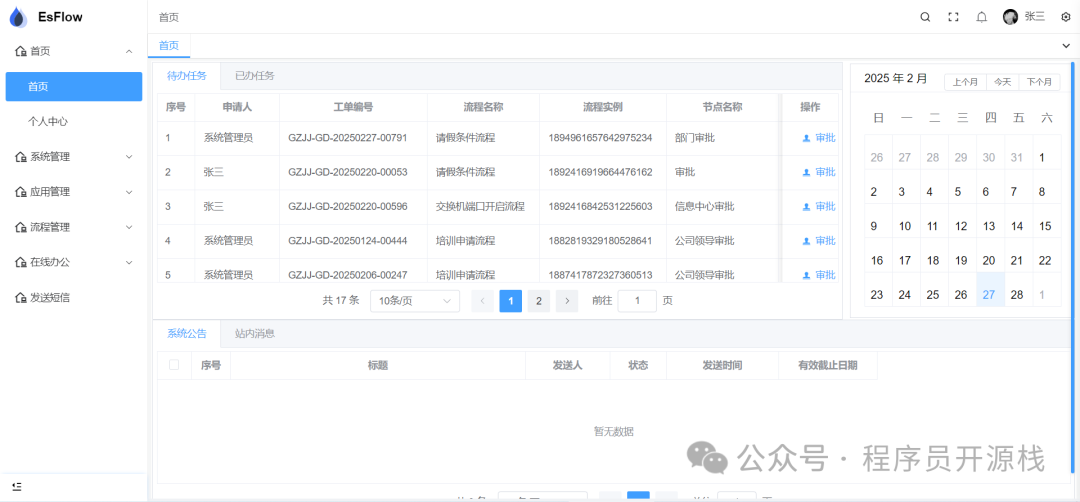The image size is (1080, 502).
Task: Expand the 在线办公 menu chevron
Action: (x=129, y=262)
